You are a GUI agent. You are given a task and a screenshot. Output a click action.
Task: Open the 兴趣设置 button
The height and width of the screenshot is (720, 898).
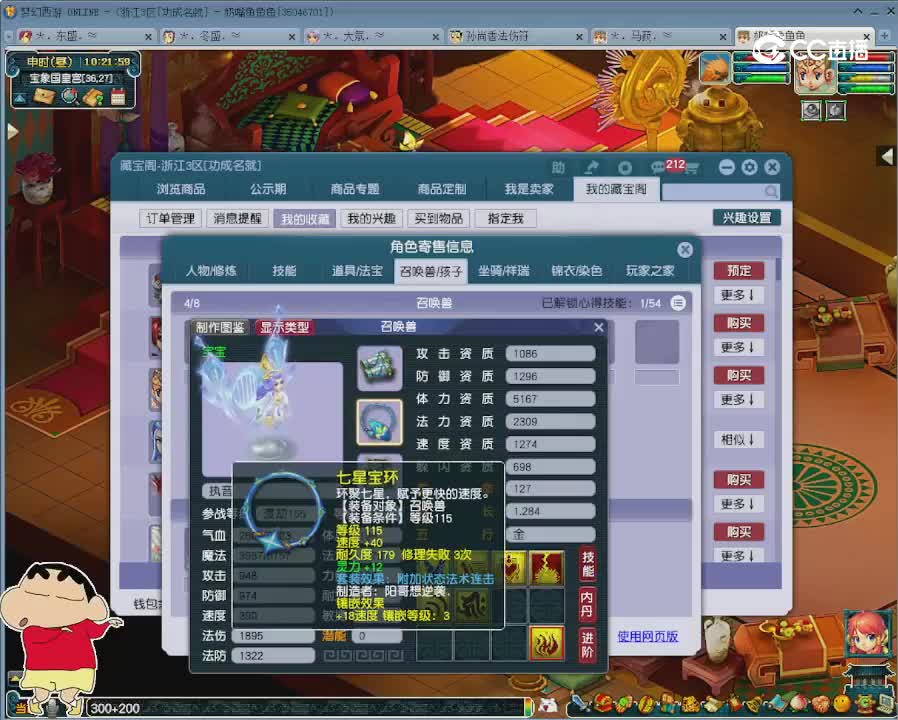pos(747,218)
